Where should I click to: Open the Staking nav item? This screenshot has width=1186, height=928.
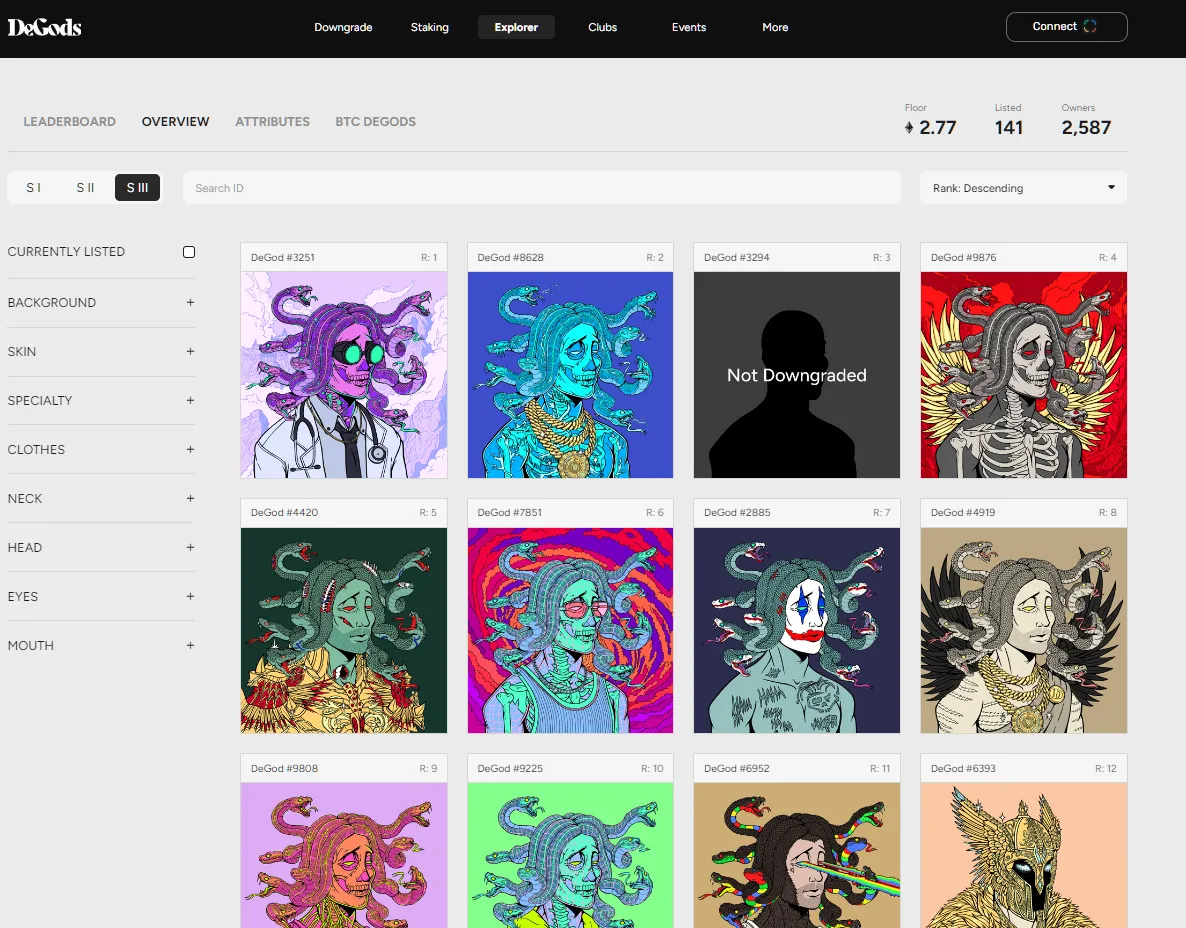pyautogui.click(x=430, y=27)
